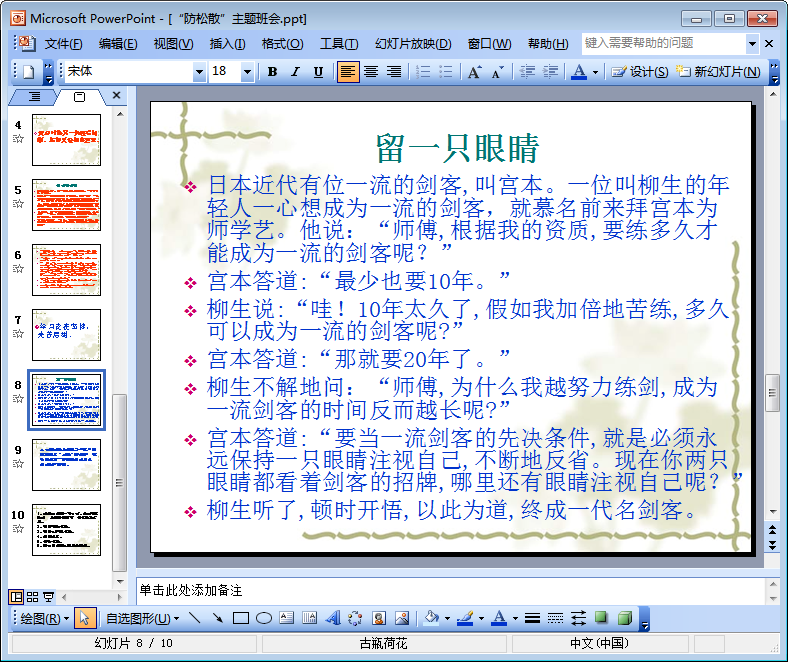Image resolution: width=788 pixels, height=662 pixels.
Task: Select slide 5 thumbnail
Action: click(x=66, y=205)
